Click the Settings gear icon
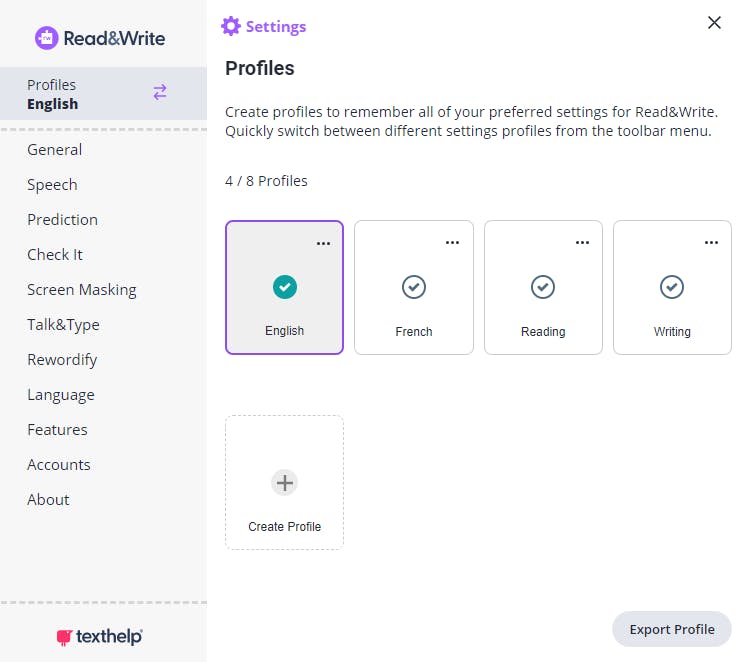Viewport: 746px width, 662px height. tap(231, 26)
